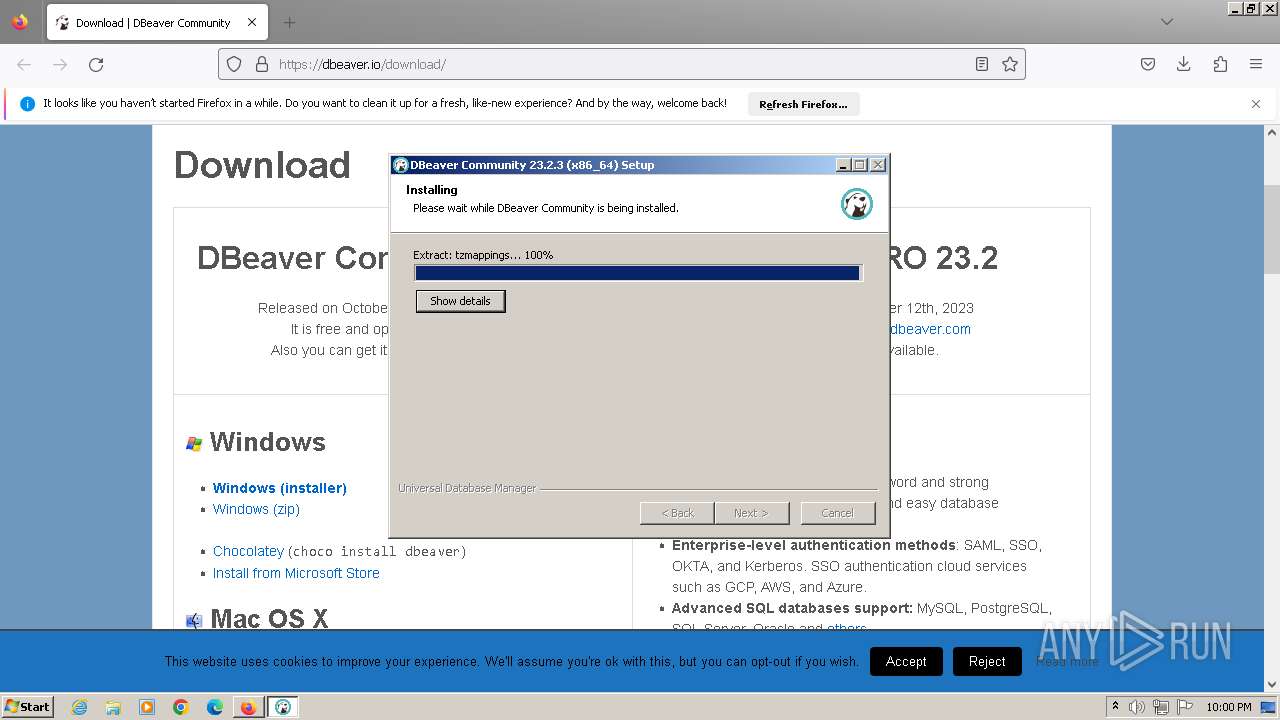The width and height of the screenshot is (1280, 720).
Task: Open the Windows (zip) download link
Action: point(256,509)
